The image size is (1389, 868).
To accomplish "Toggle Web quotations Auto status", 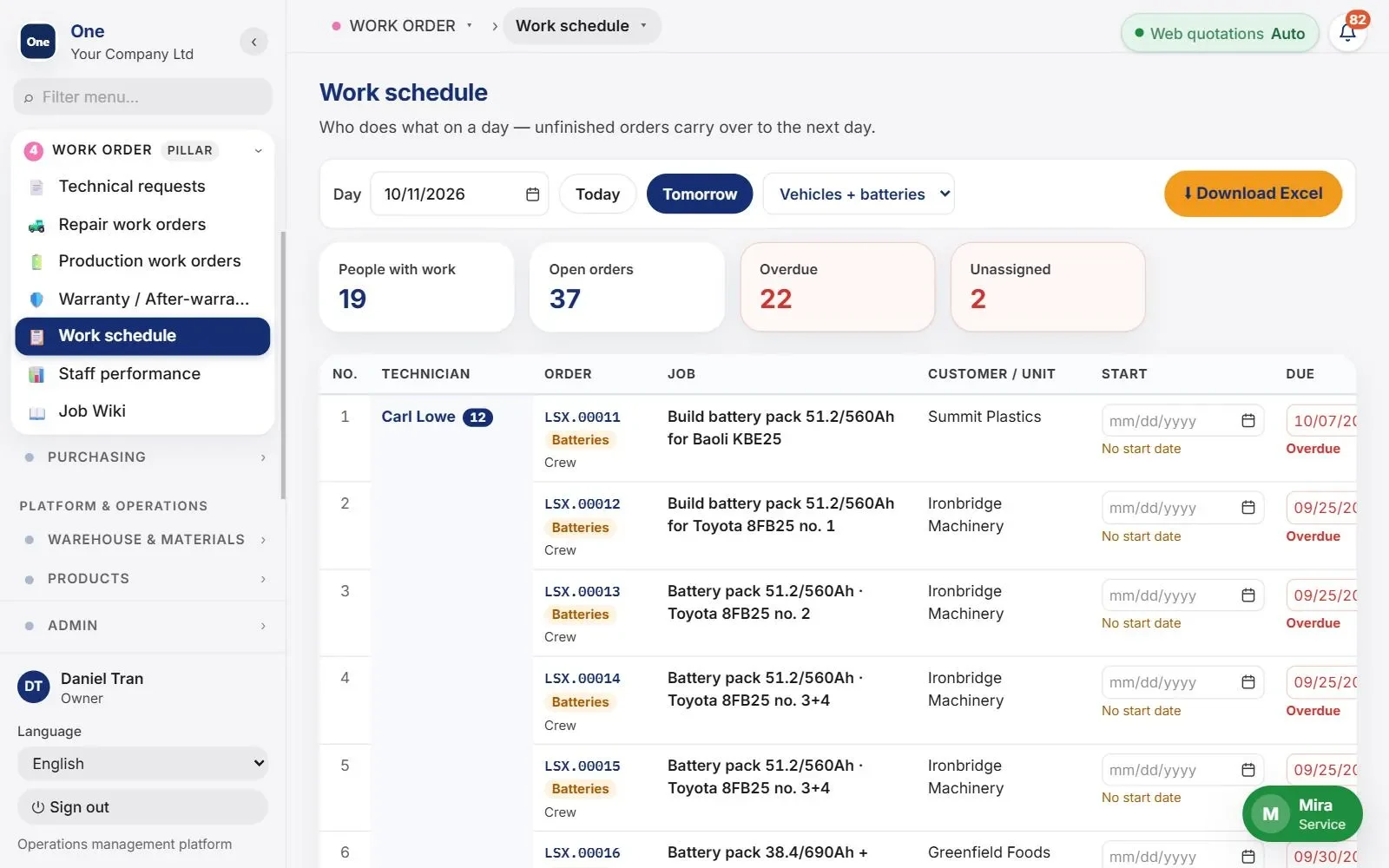I will (x=1220, y=34).
